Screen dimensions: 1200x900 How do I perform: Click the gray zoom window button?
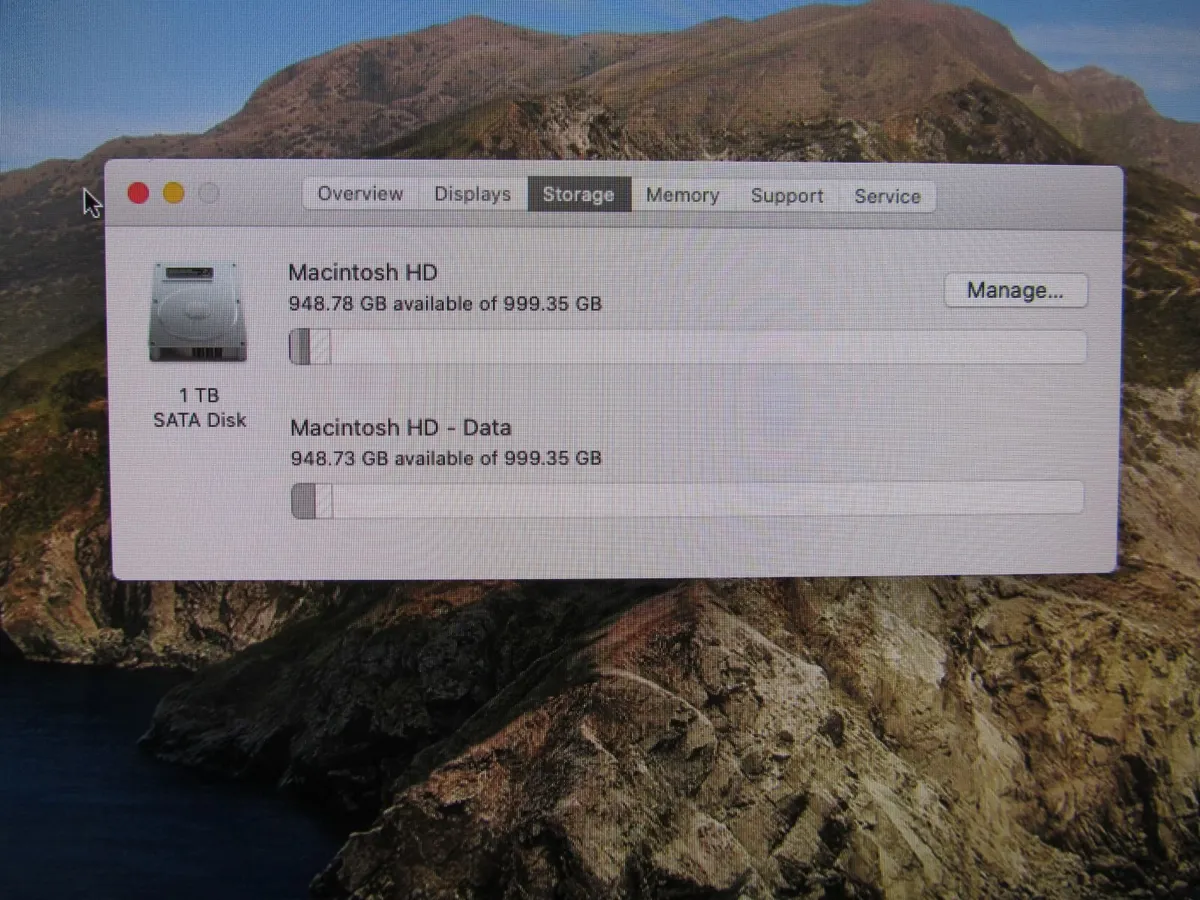(x=208, y=193)
